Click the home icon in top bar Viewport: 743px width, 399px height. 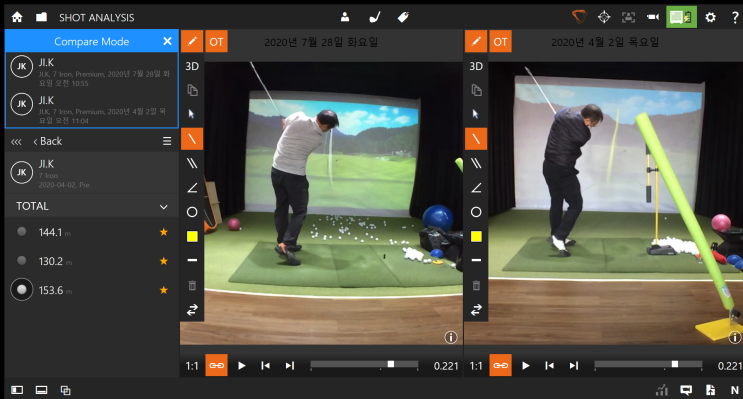click(x=17, y=18)
